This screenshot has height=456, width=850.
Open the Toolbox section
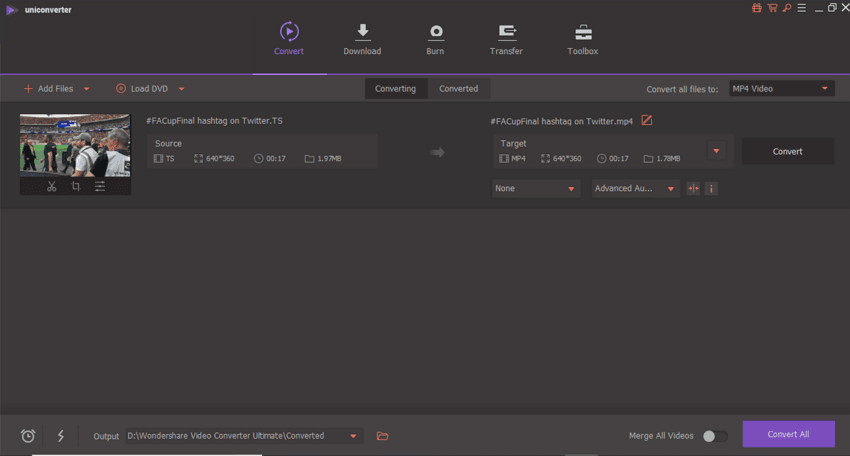(x=582, y=40)
